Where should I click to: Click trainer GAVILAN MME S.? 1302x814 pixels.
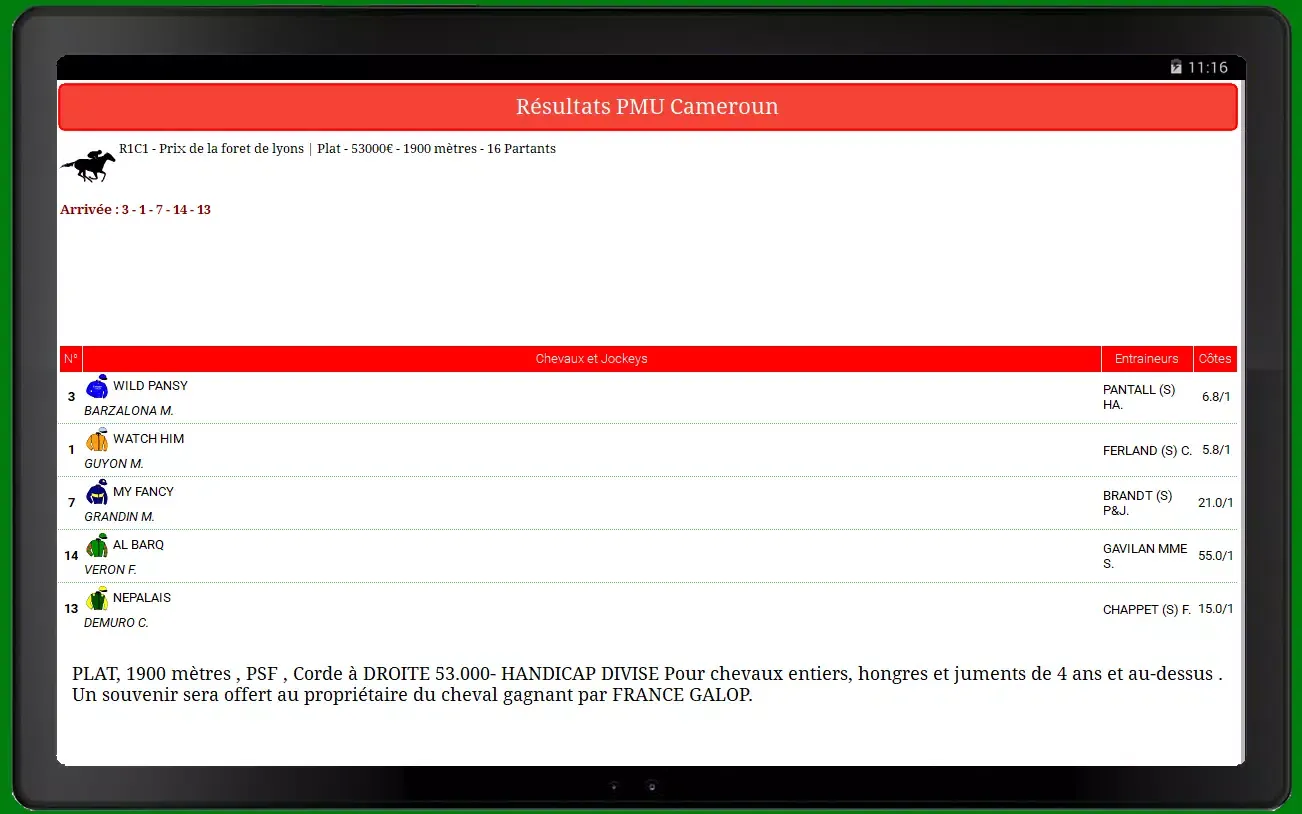tap(1145, 556)
